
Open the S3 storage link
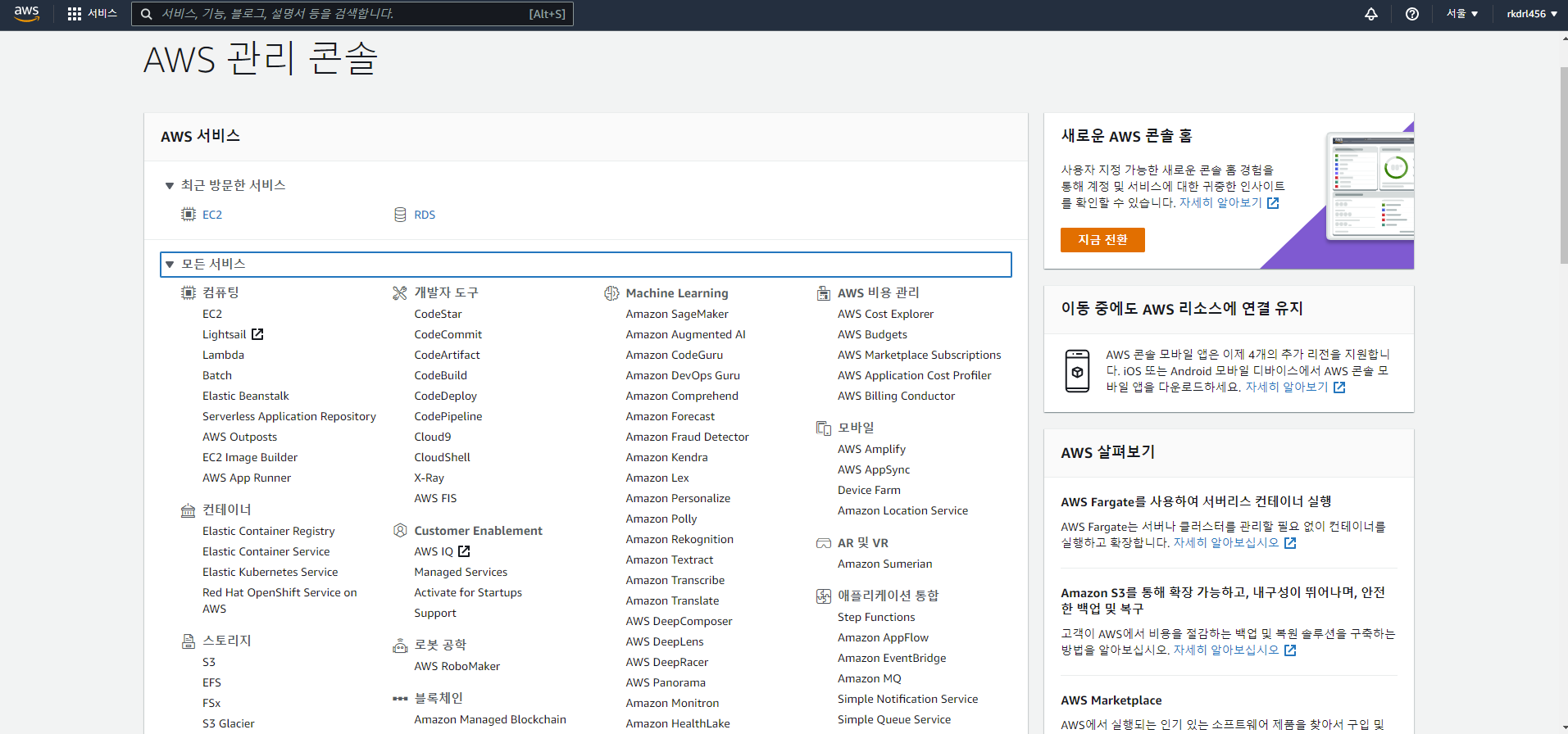(x=209, y=662)
